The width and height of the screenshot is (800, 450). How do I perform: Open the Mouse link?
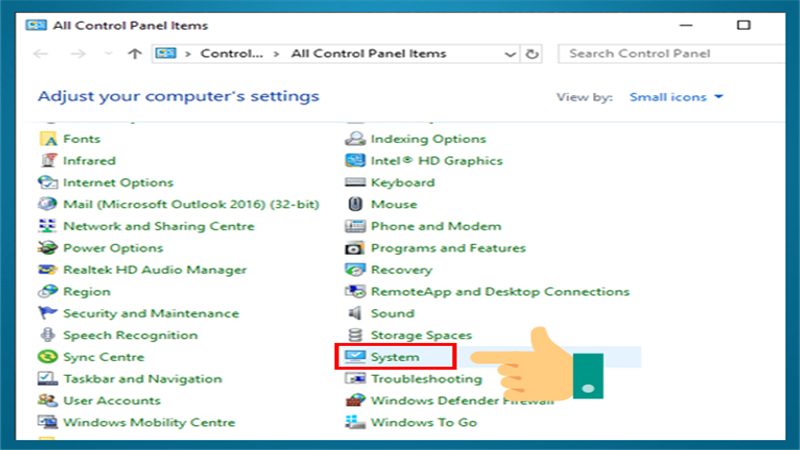point(394,204)
